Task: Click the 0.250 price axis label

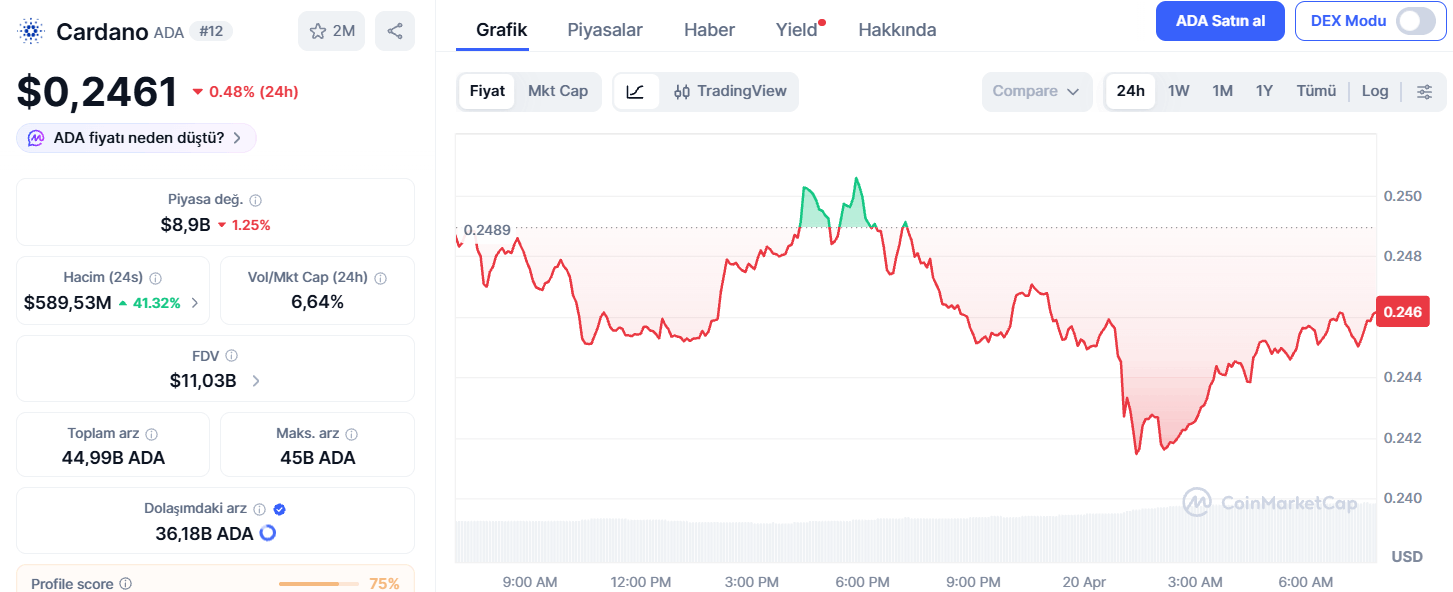Action: [x=1402, y=196]
